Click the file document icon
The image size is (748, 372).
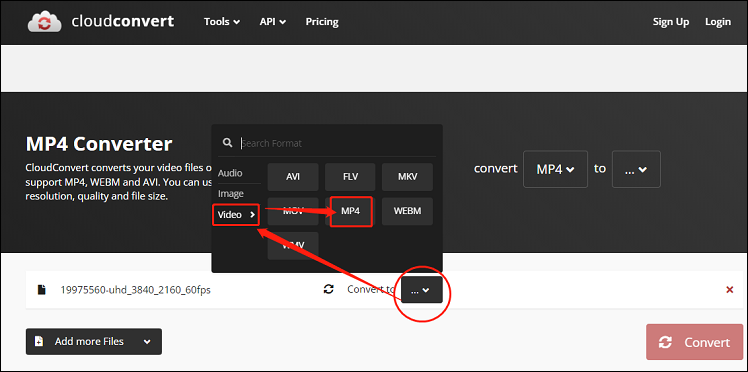42,289
